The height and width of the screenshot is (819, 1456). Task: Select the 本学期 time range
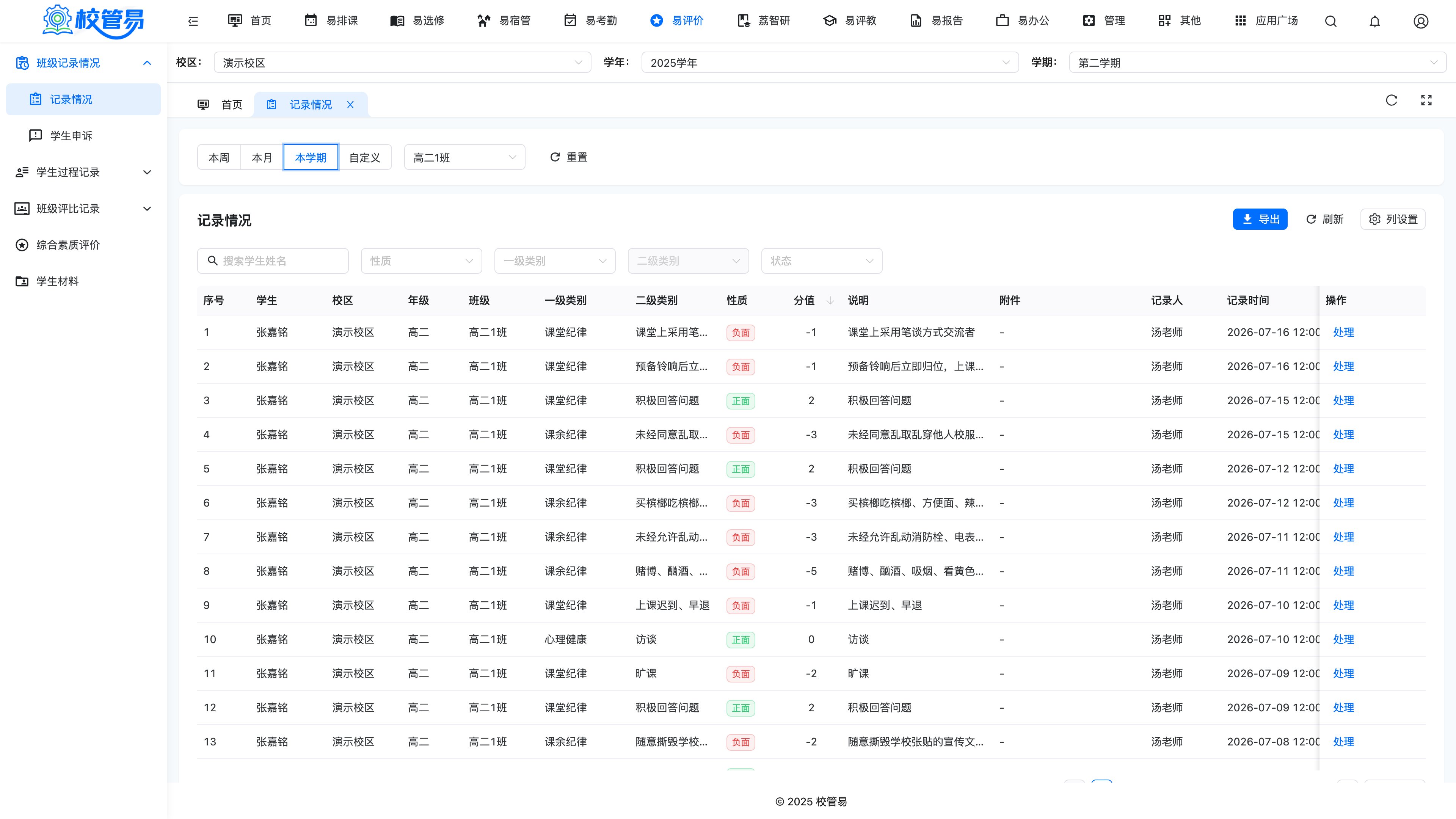coord(311,157)
